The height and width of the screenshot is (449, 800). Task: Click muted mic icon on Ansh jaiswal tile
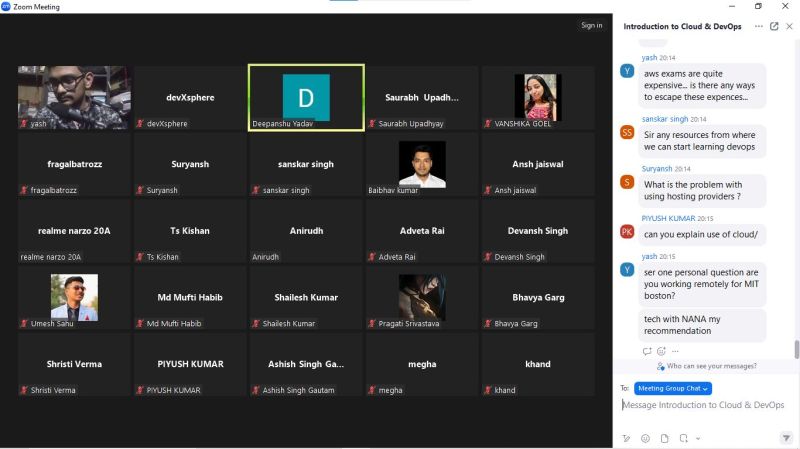488,190
